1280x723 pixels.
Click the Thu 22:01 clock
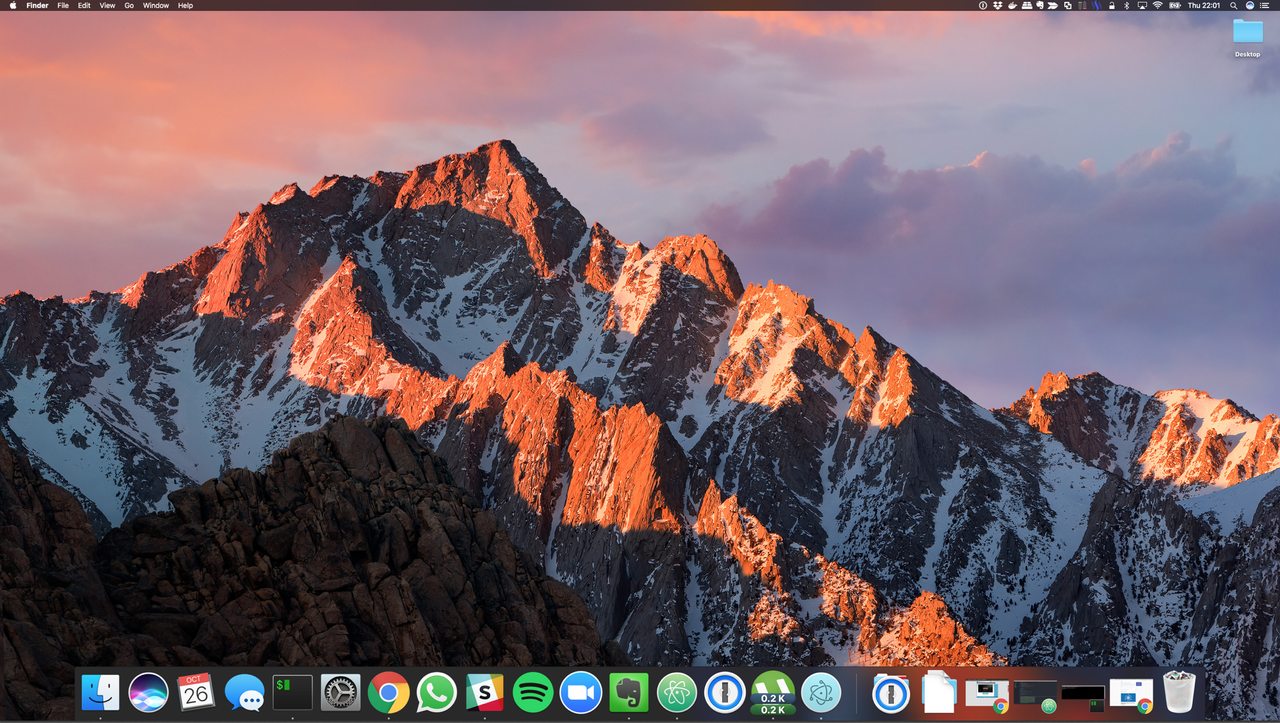click(1204, 5)
